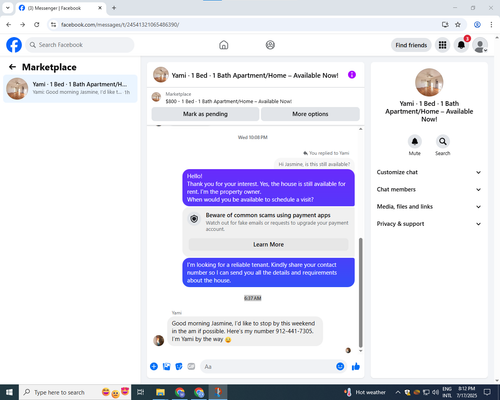Expand the Privacy & support section
The height and width of the screenshot is (400, 500).
(x=429, y=224)
